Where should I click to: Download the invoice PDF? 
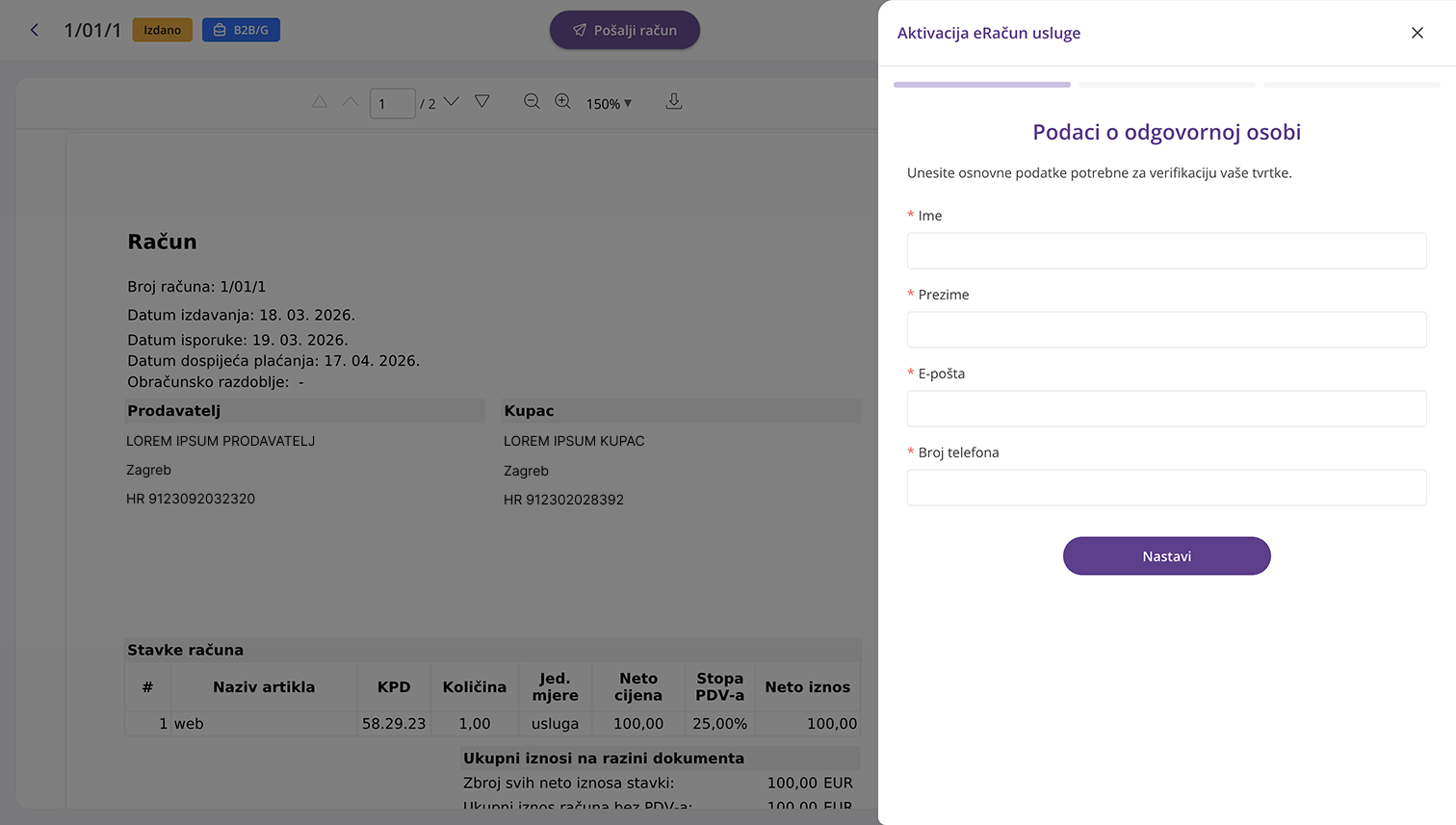(x=674, y=102)
